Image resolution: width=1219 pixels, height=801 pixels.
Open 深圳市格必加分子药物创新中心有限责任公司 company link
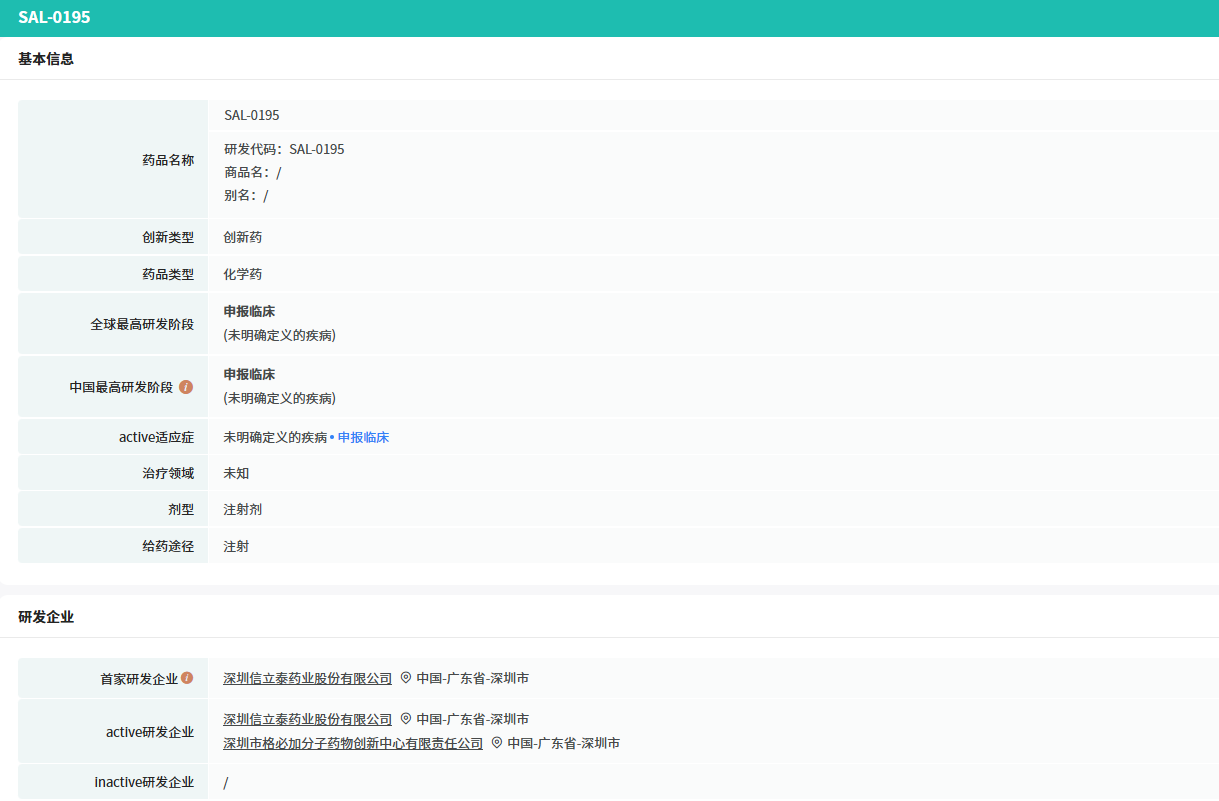tap(353, 743)
